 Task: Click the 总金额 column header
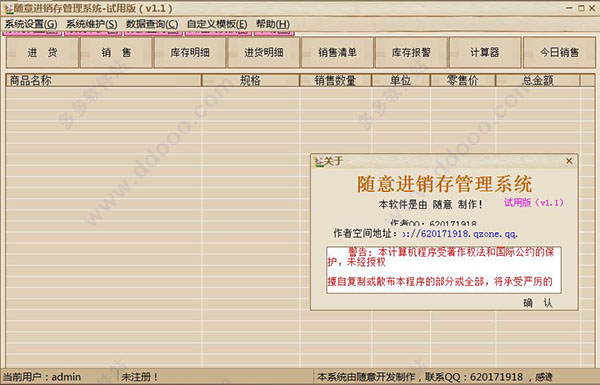click(x=538, y=80)
